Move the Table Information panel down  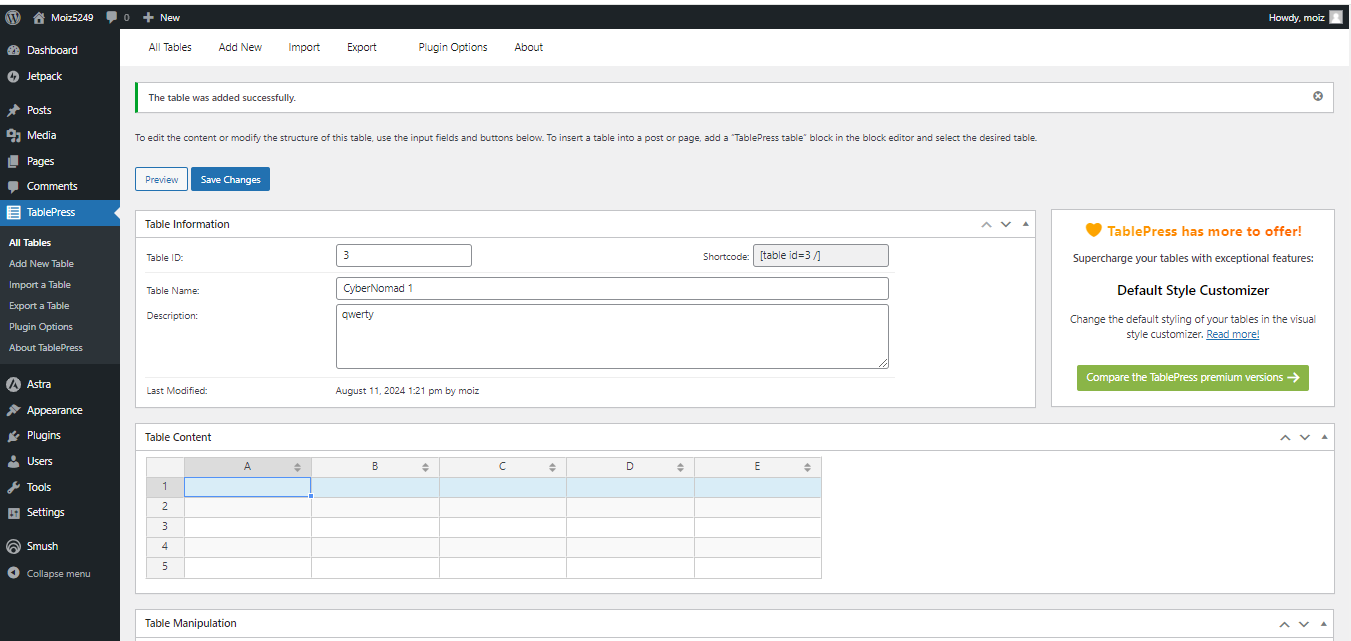point(1006,224)
